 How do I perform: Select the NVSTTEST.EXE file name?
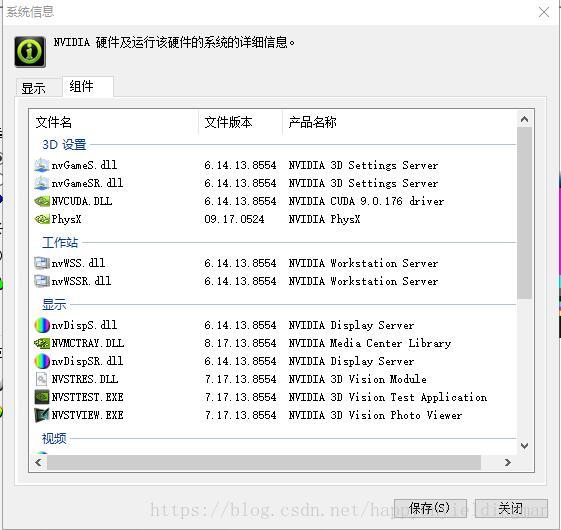pyautogui.click(x=87, y=397)
